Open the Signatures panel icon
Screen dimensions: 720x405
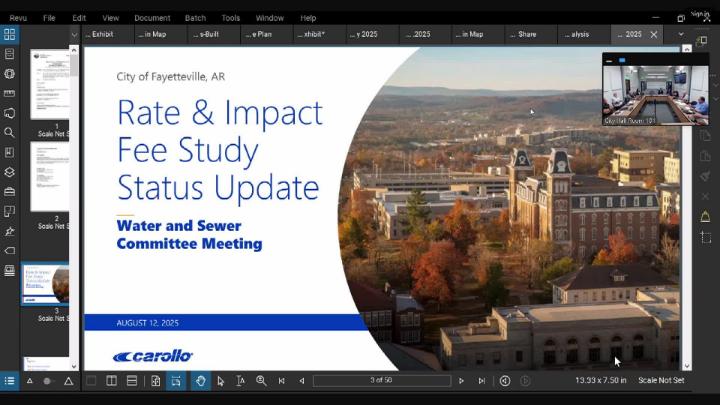pyautogui.click(x=9, y=231)
